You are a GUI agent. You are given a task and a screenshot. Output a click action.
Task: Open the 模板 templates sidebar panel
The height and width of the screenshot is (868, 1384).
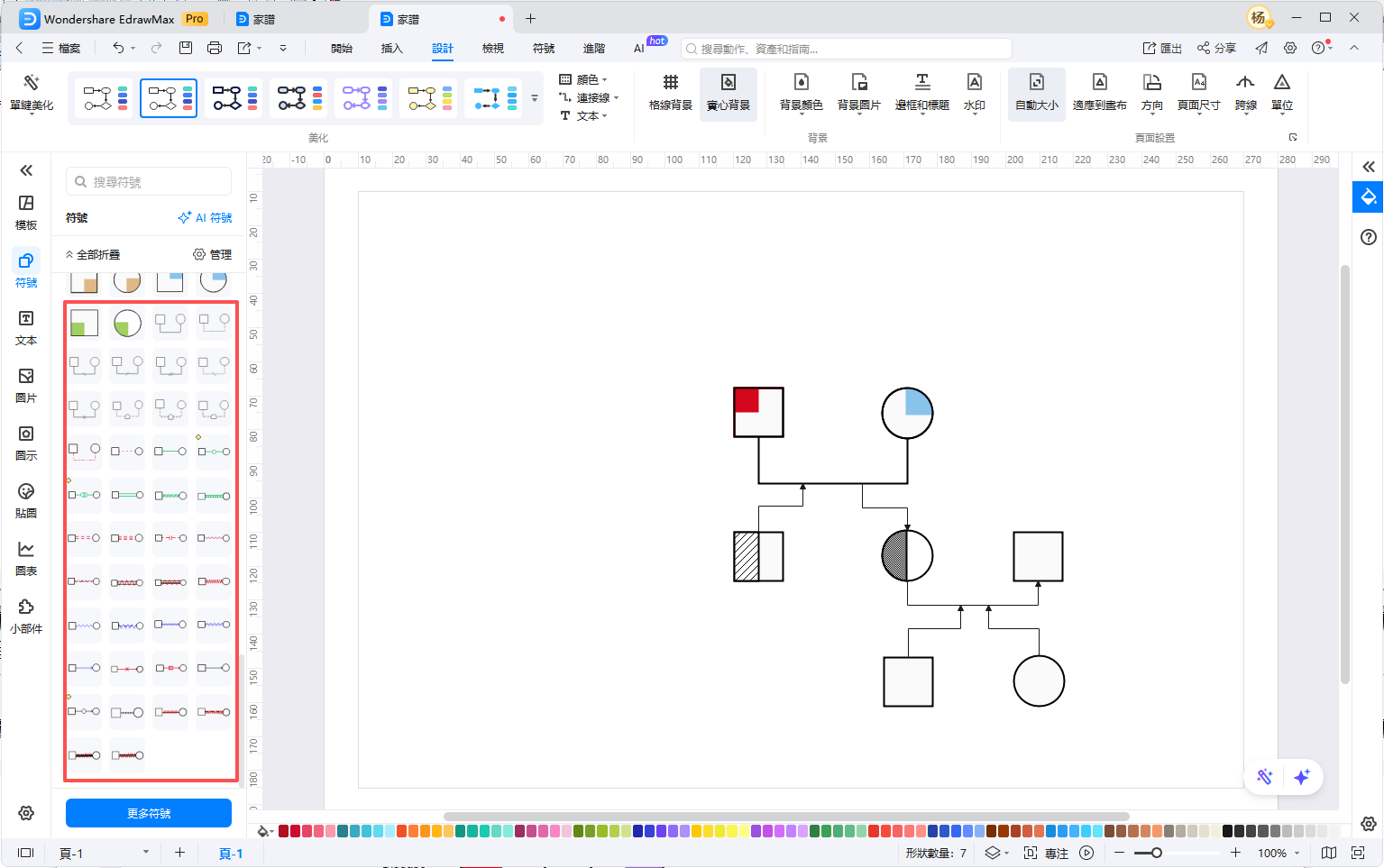pos(26,213)
